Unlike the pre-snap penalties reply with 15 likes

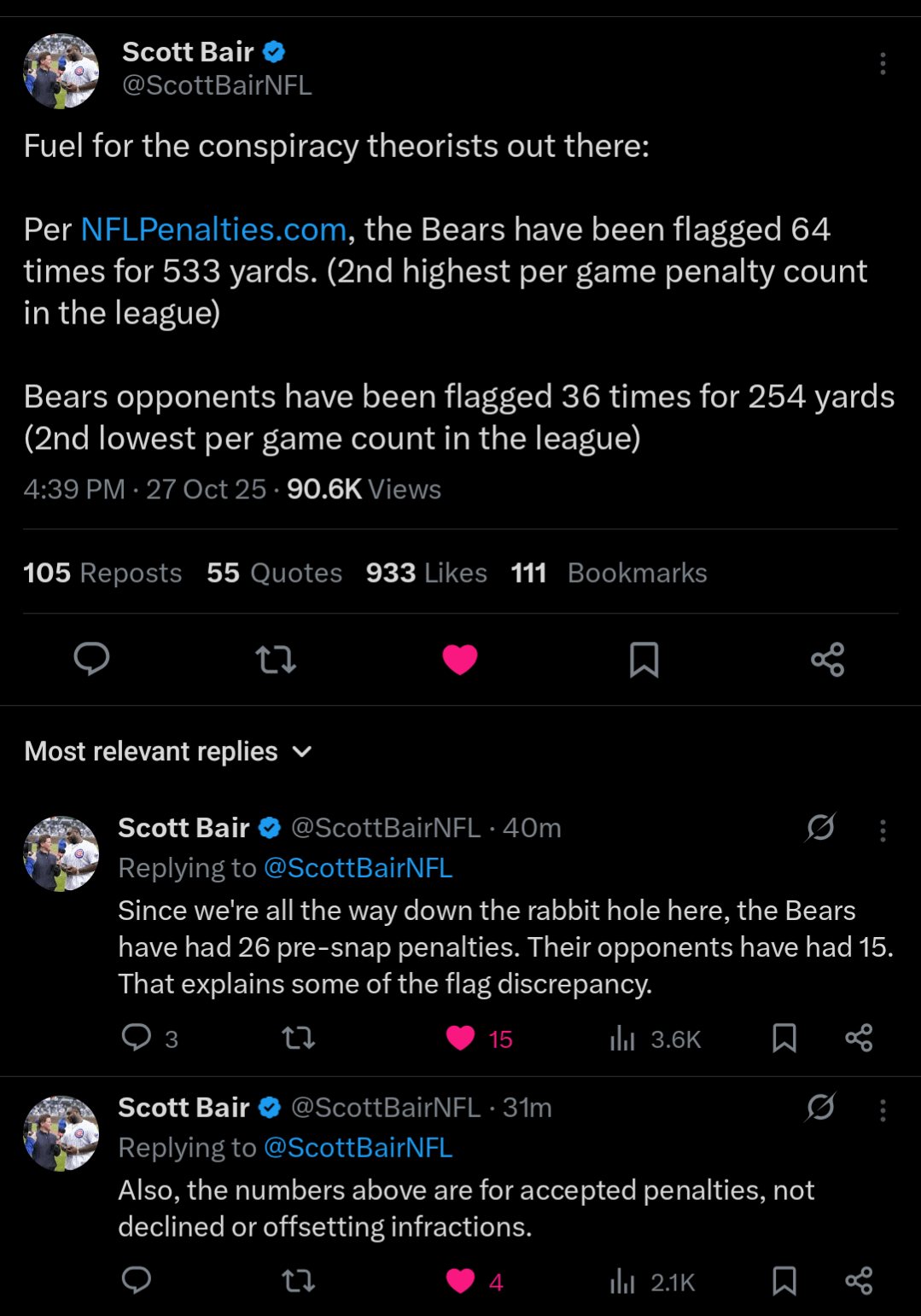[x=461, y=1038]
